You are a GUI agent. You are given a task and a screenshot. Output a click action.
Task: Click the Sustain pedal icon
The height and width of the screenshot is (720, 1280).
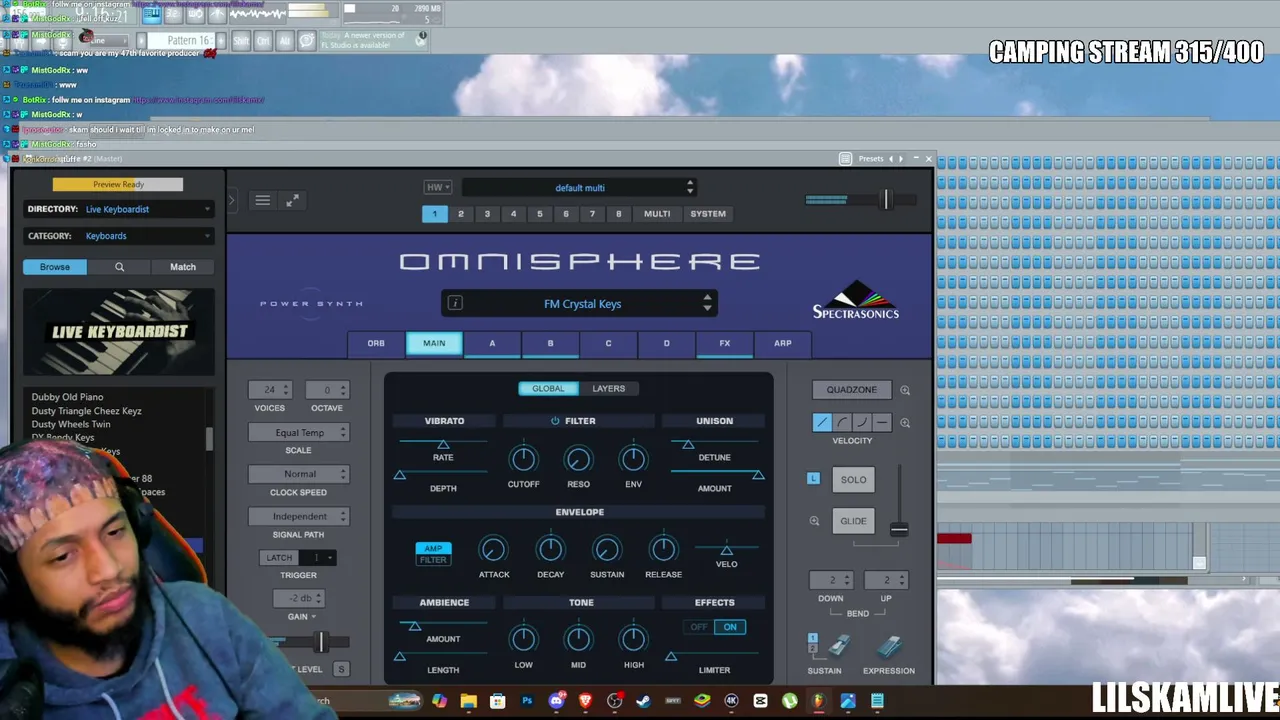(838, 646)
